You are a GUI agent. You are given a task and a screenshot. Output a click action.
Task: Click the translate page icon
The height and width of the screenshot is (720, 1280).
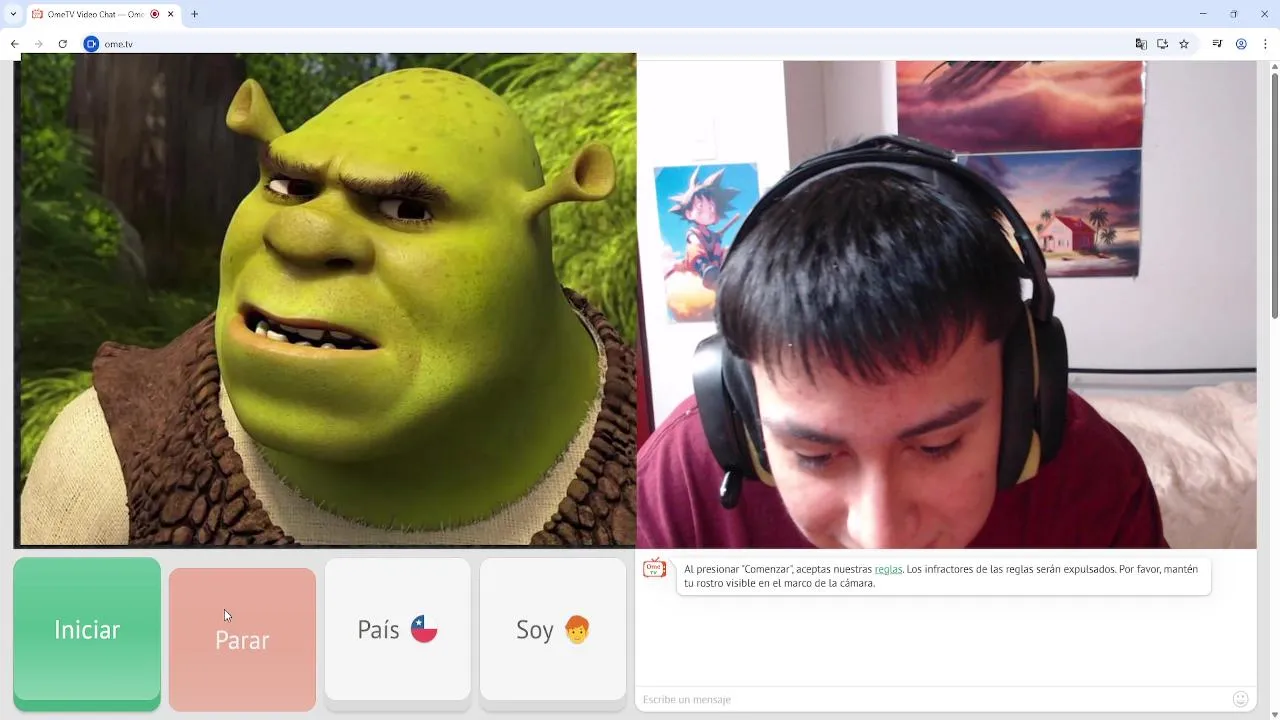click(1141, 44)
